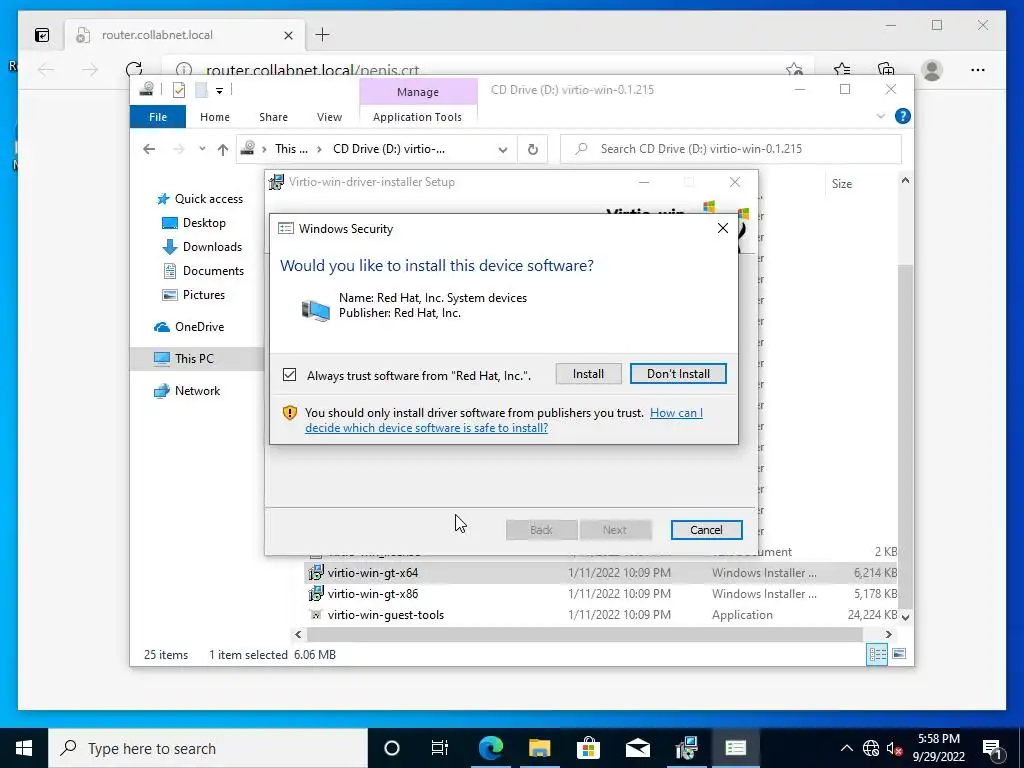Select the virtio-win-gt-x64 file

(373, 573)
